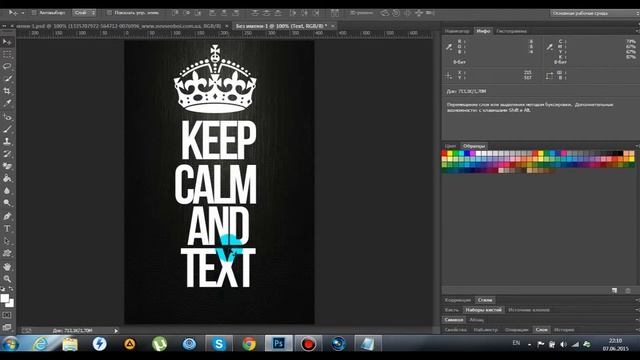Viewport: 640px width, 360px height.
Task: Select the Dodge tool
Action: tap(7, 203)
